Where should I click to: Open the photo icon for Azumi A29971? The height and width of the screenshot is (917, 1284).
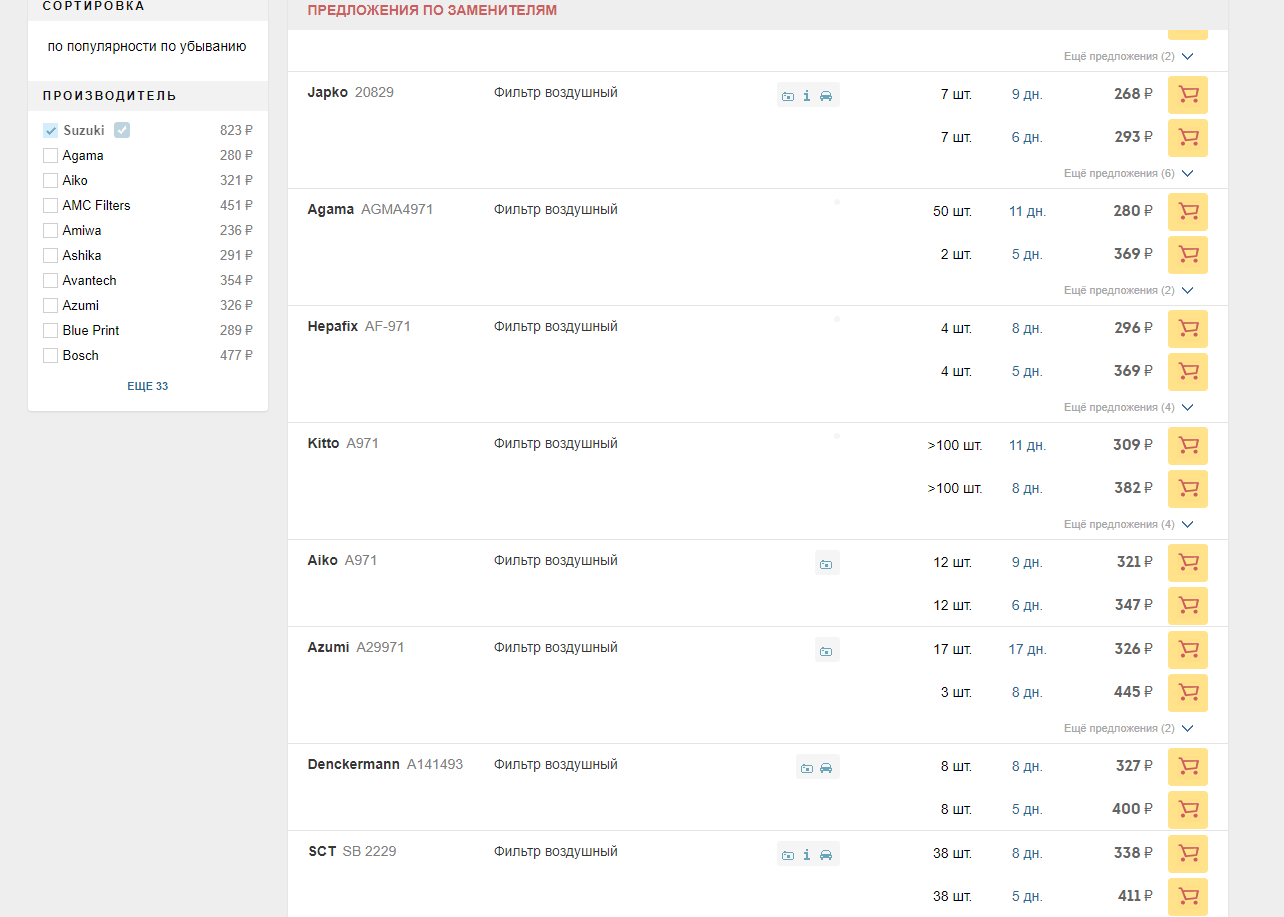[x=826, y=651]
